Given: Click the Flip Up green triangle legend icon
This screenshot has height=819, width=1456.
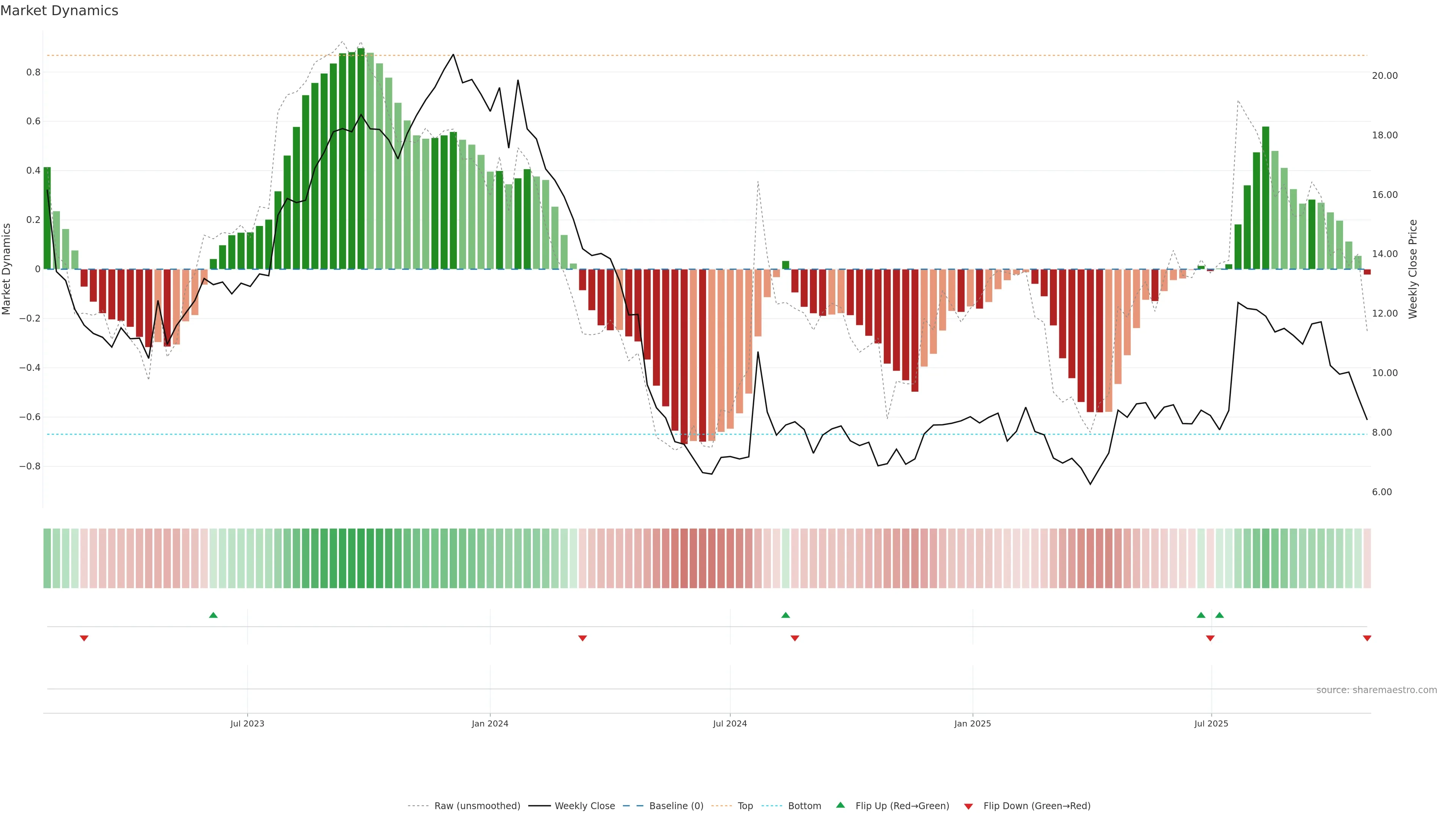Looking at the screenshot, I should click(x=841, y=805).
